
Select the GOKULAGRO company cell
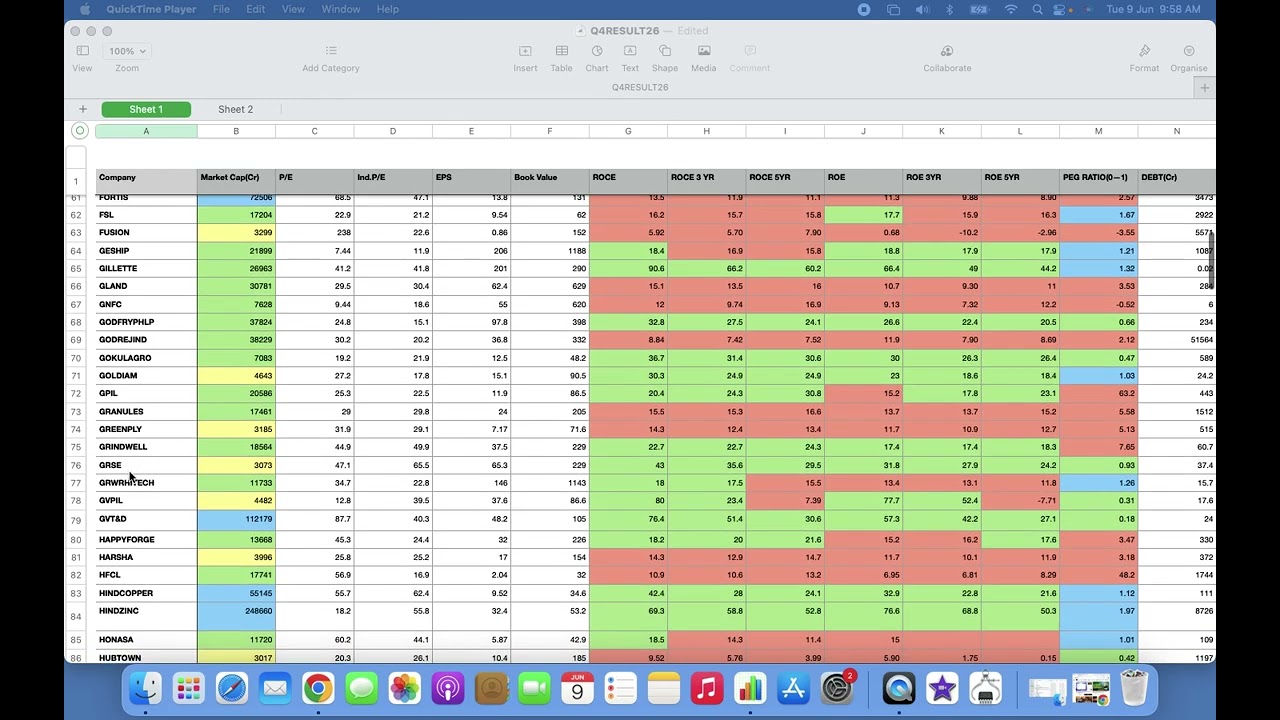click(x=146, y=358)
